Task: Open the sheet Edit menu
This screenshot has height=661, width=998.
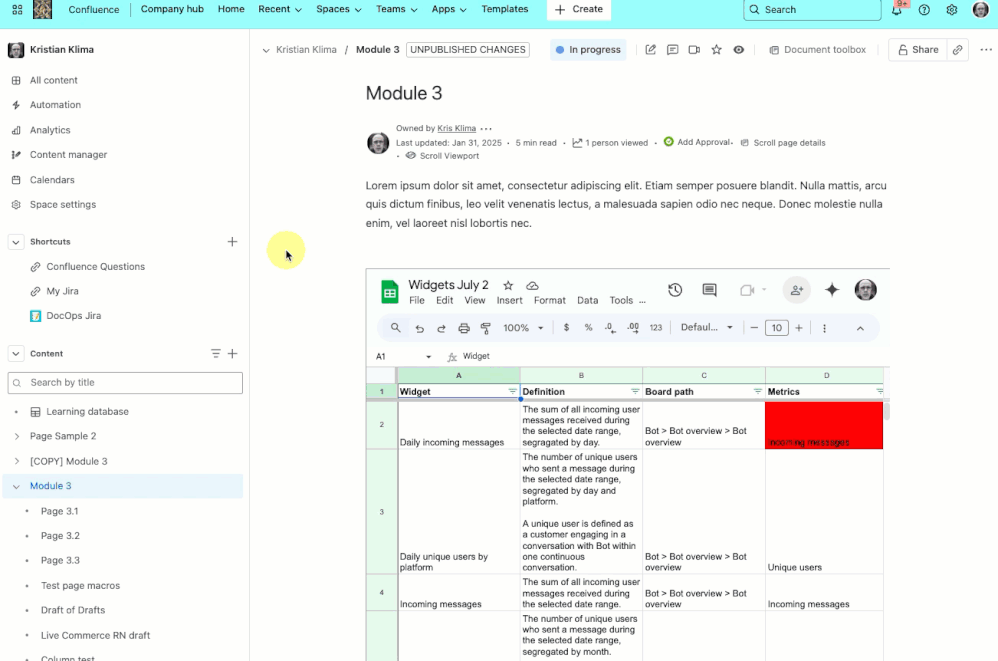Action: click(444, 301)
